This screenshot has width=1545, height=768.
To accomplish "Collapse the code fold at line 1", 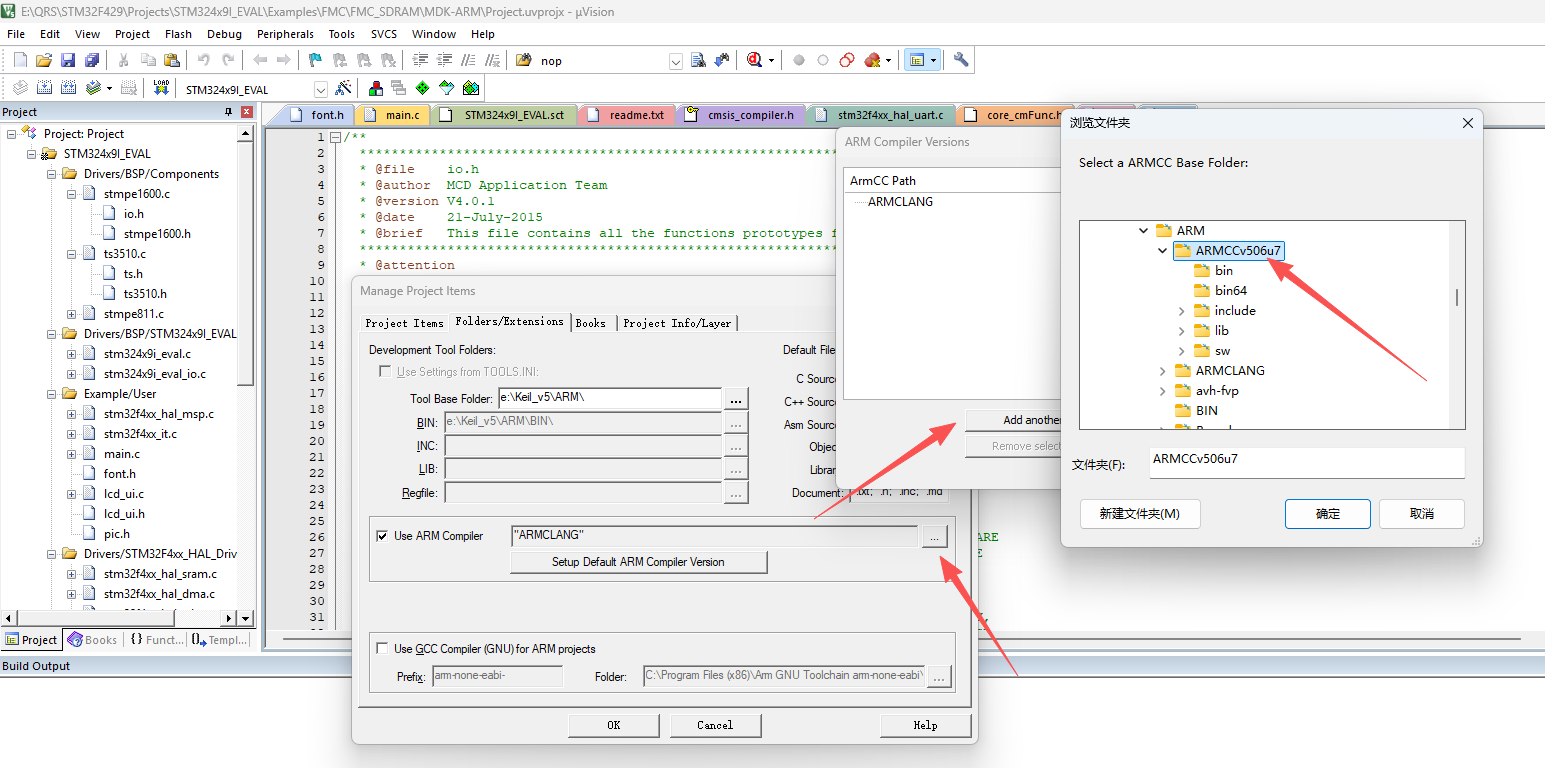I will click(335, 138).
